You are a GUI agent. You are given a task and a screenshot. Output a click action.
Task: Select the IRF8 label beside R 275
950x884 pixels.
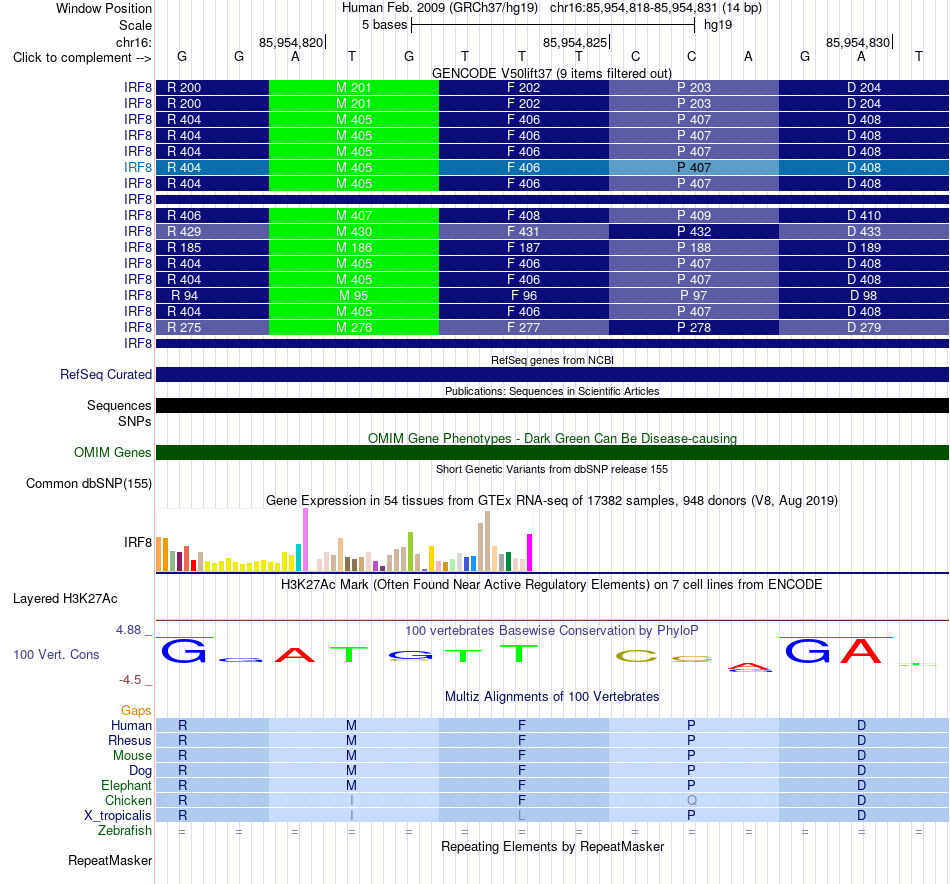(x=138, y=327)
